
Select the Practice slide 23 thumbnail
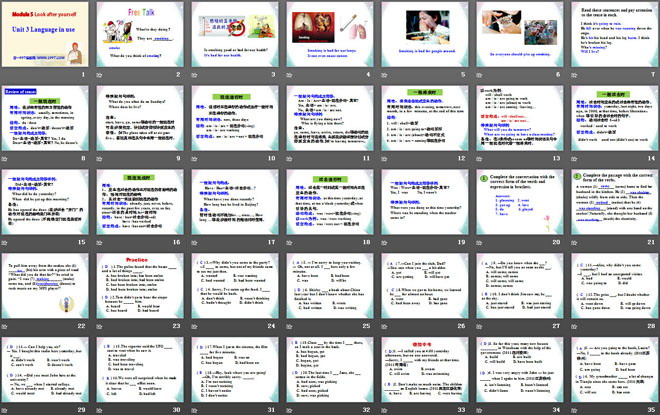click(140, 285)
